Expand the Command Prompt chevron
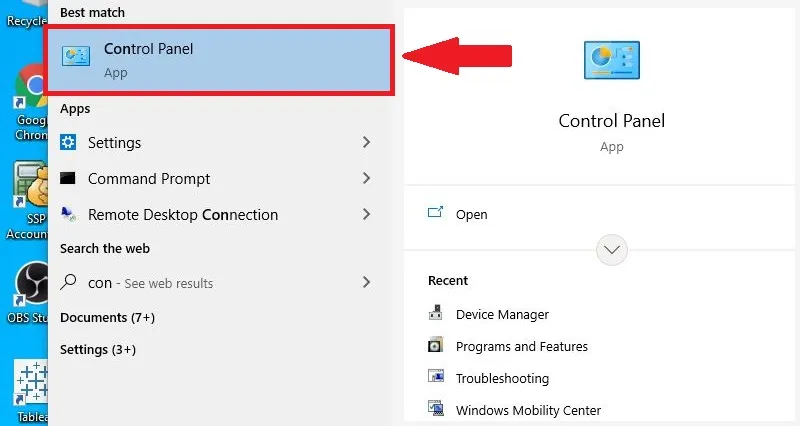The height and width of the screenshot is (426, 800). coord(366,178)
